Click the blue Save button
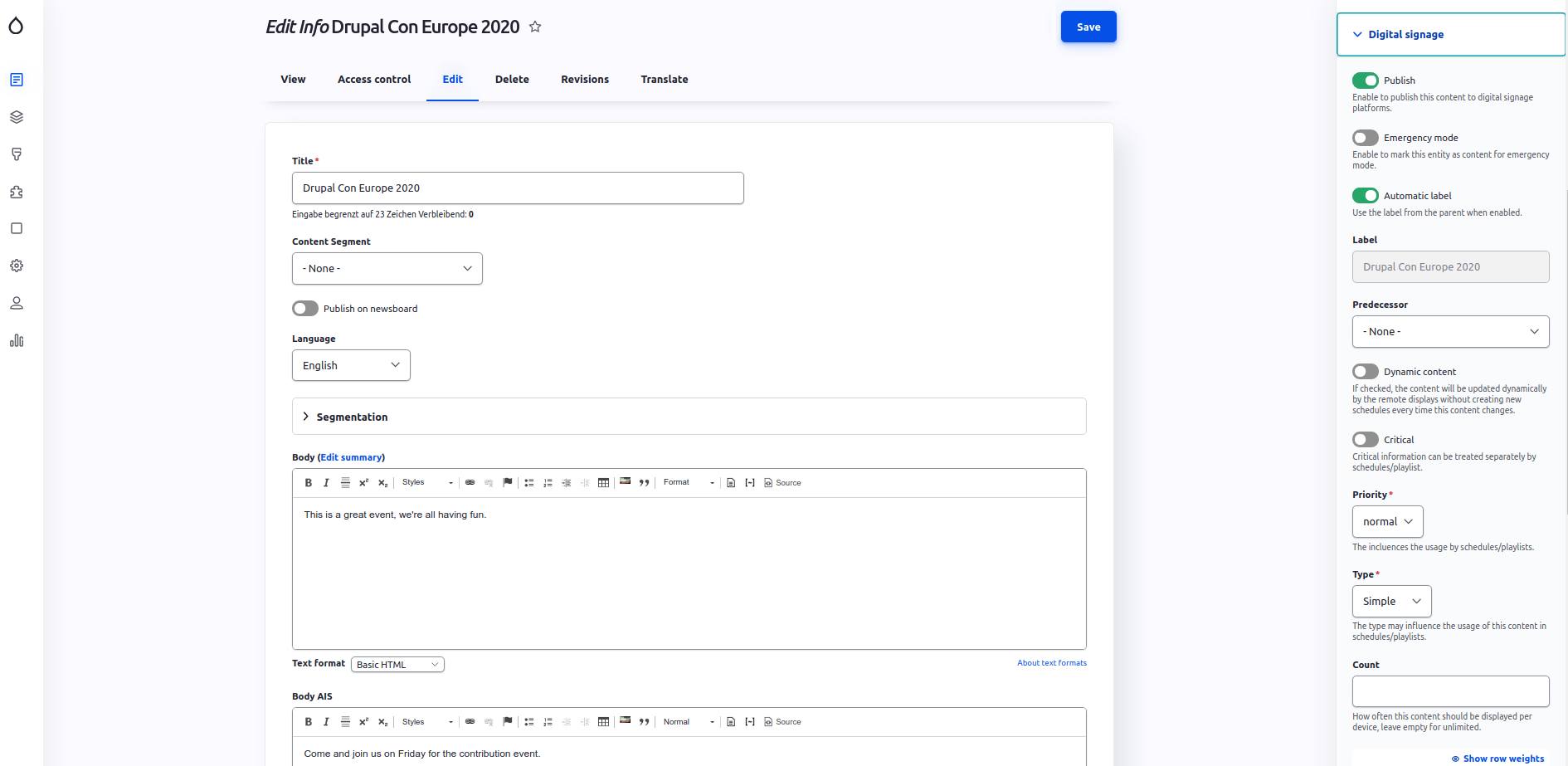Image resolution: width=1568 pixels, height=766 pixels. click(x=1088, y=27)
